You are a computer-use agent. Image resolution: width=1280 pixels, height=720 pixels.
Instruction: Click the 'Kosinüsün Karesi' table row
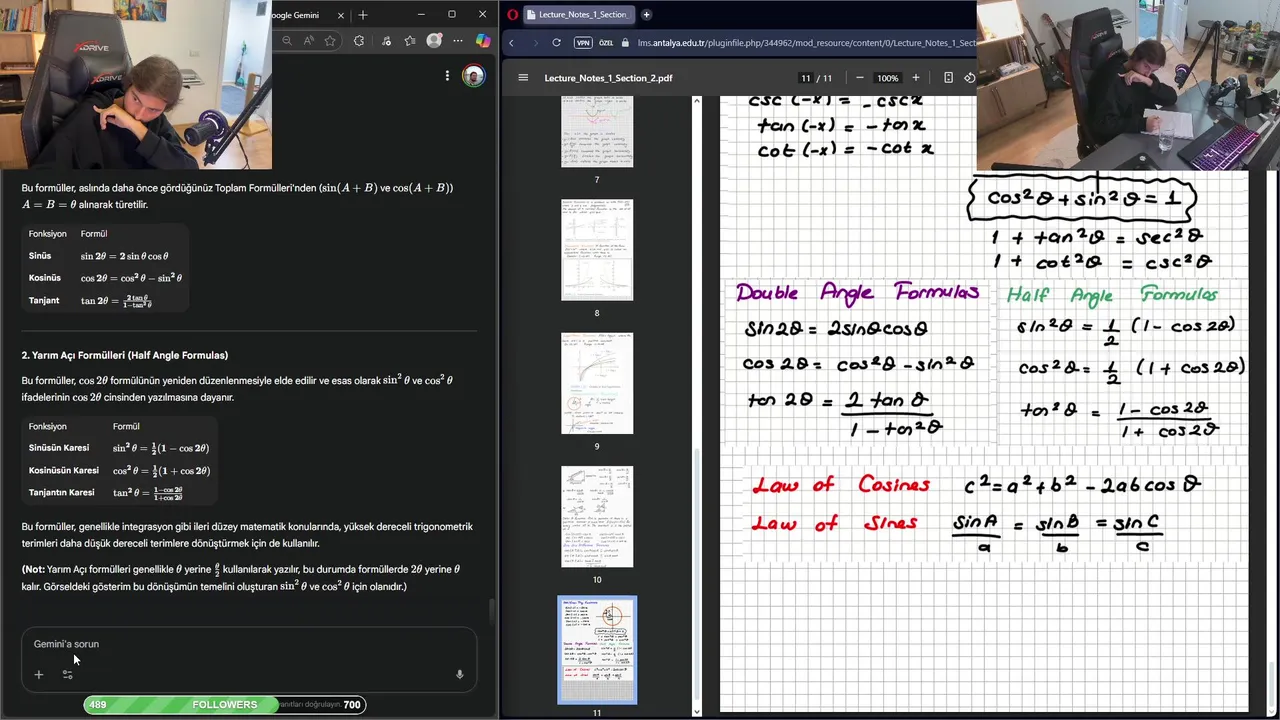tap(119, 470)
